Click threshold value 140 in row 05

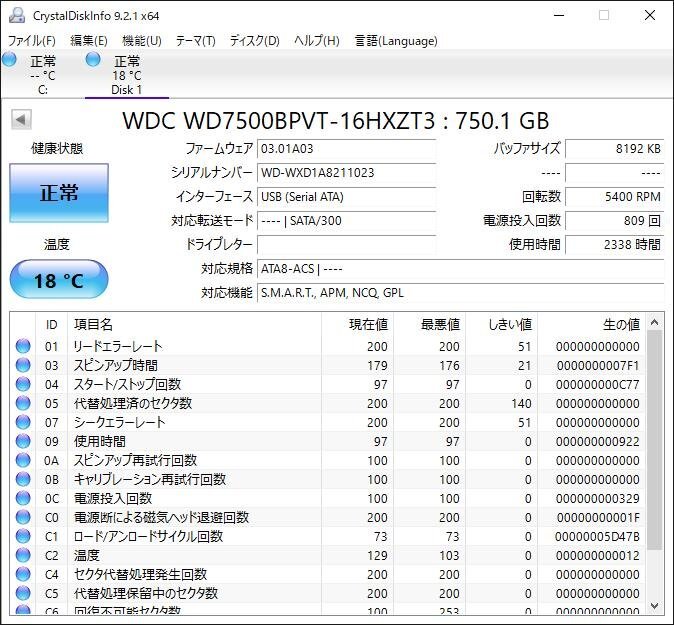521,403
